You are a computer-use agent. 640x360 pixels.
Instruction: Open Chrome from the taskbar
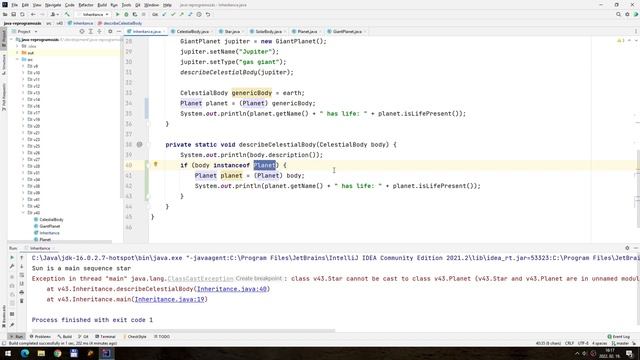(58, 353)
